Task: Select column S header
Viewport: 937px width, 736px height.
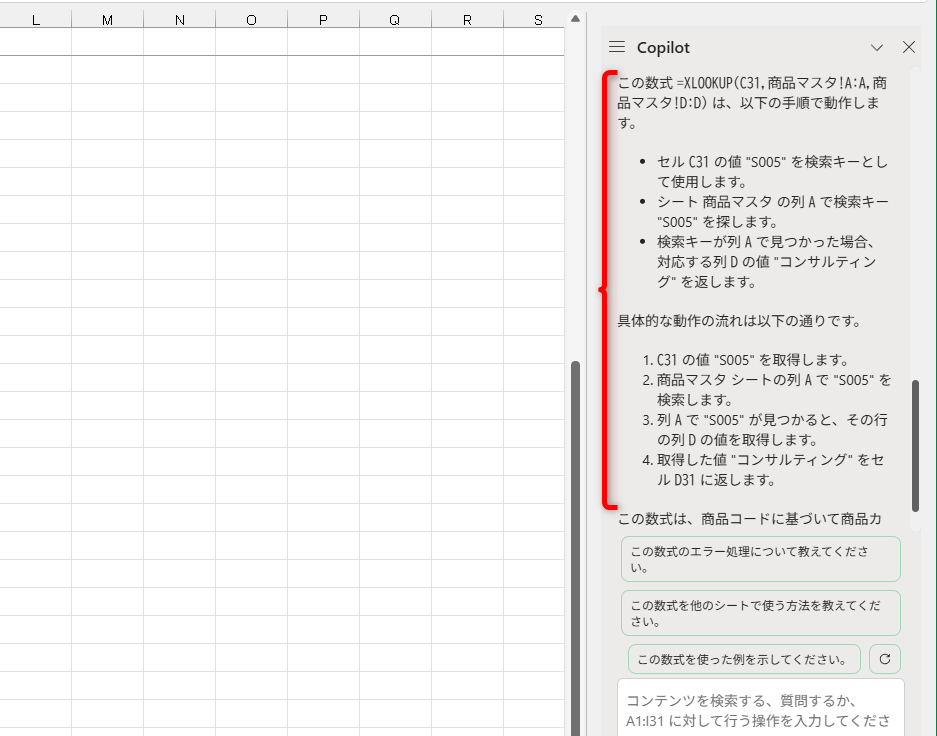Action: 537,17
